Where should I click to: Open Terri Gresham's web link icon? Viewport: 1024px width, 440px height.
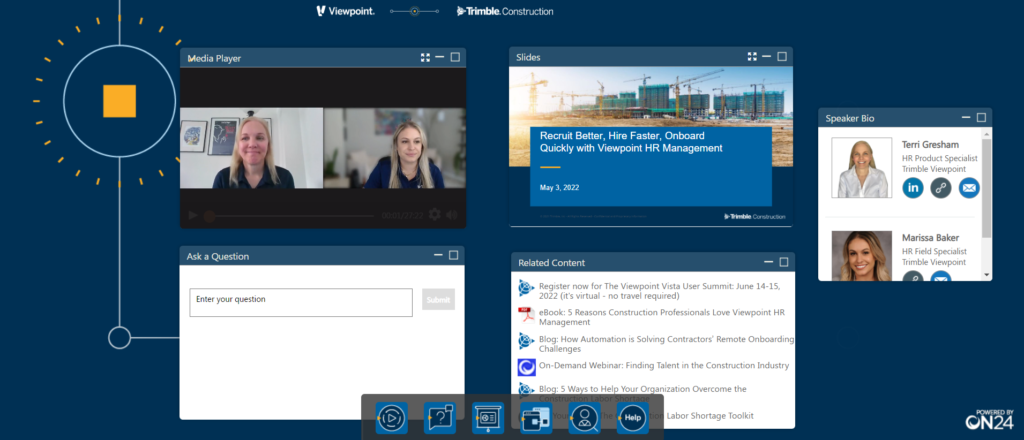[941, 188]
